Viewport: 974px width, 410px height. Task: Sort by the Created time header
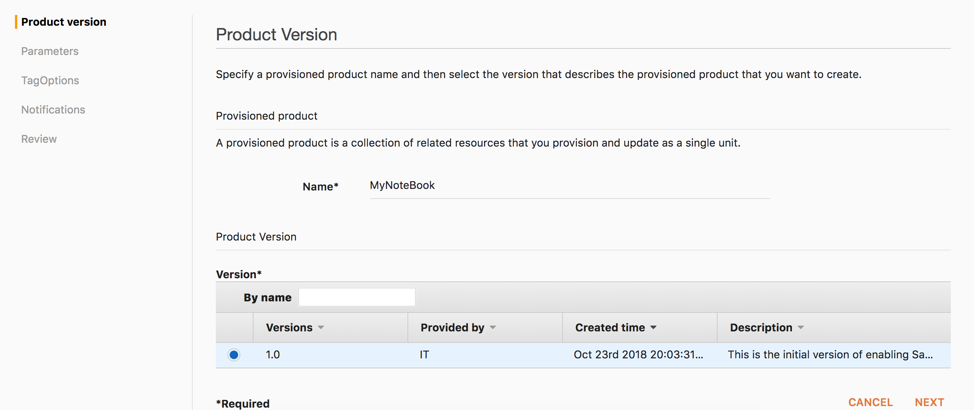tap(610, 328)
